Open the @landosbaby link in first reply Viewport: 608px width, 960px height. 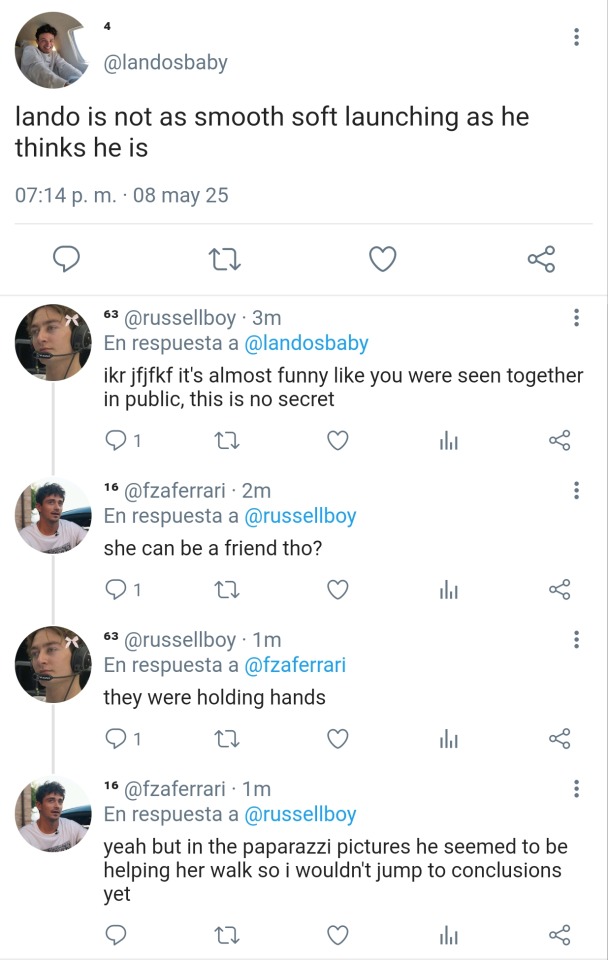pyautogui.click(x=306, y=344)
